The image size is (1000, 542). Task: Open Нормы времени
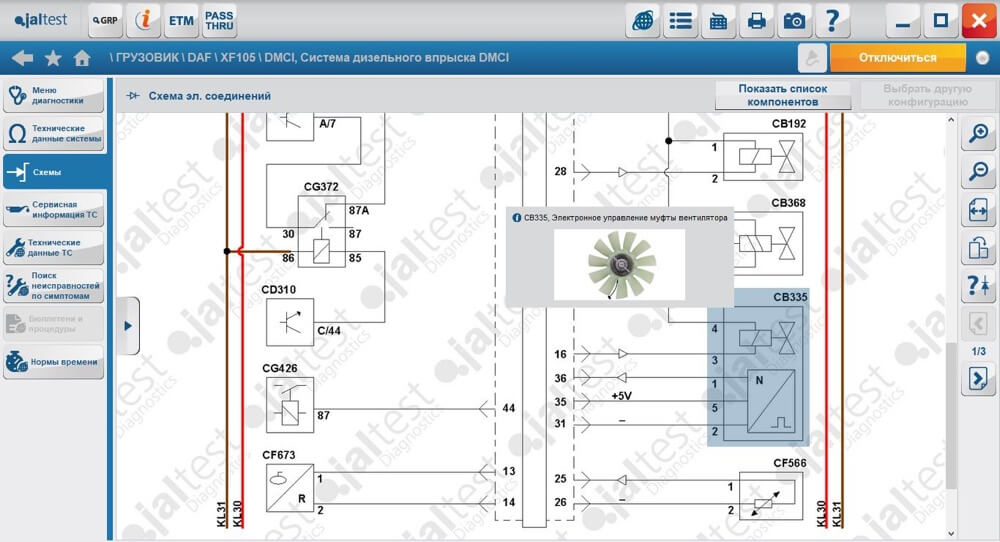54,362
